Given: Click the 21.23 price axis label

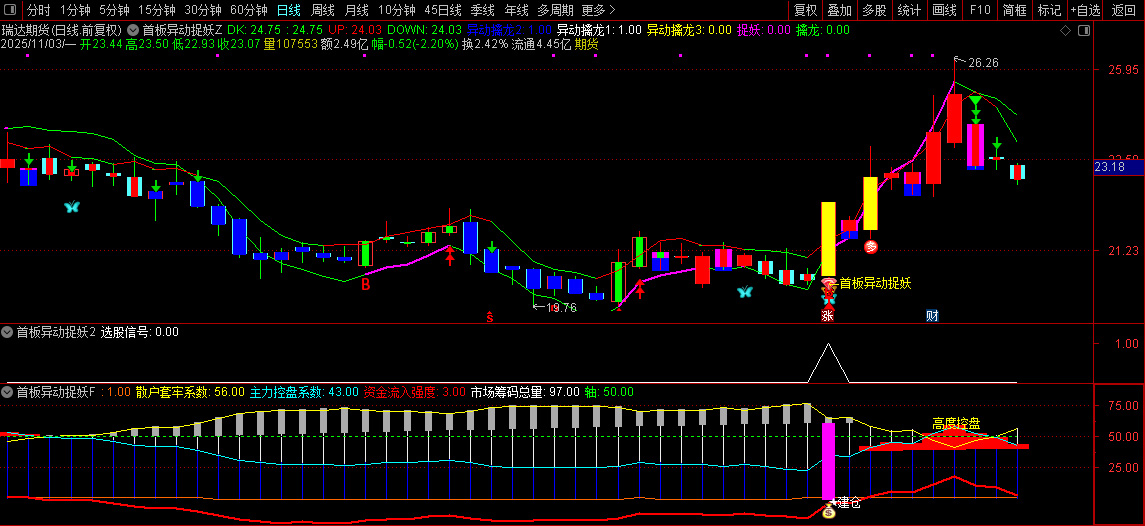Looking at the screenshot, I should (1123, 251).
